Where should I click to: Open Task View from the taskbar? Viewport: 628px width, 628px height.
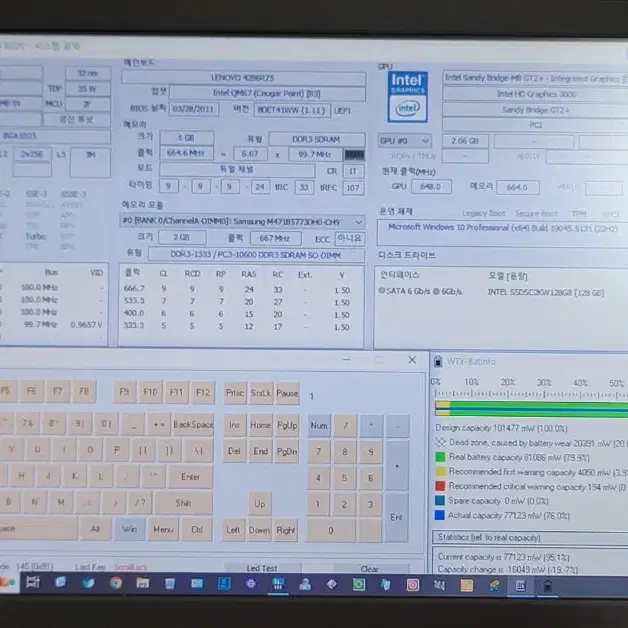[33, 582]
